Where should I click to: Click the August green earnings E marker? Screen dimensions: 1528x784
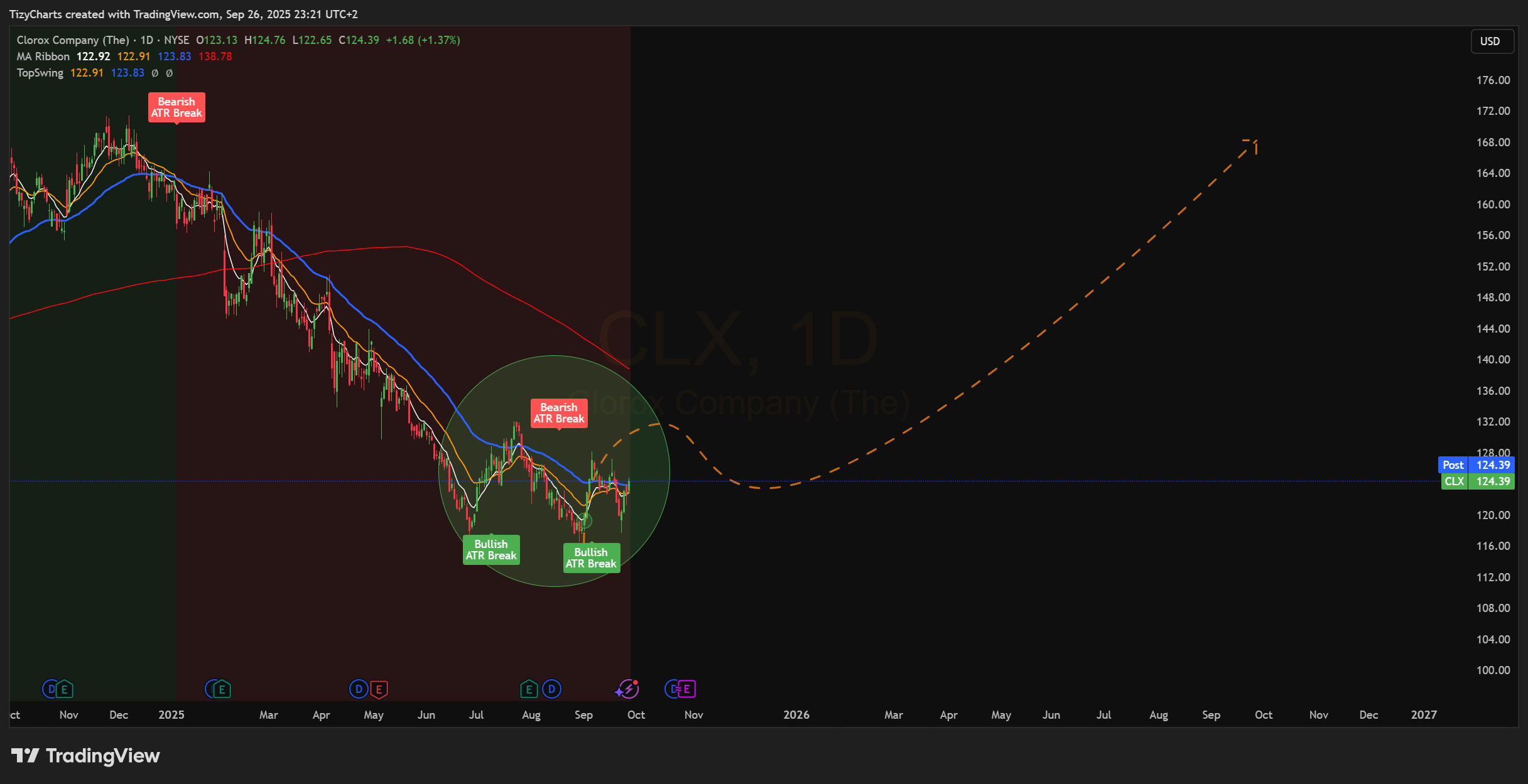pyautogui.click(x=529, y=689)
